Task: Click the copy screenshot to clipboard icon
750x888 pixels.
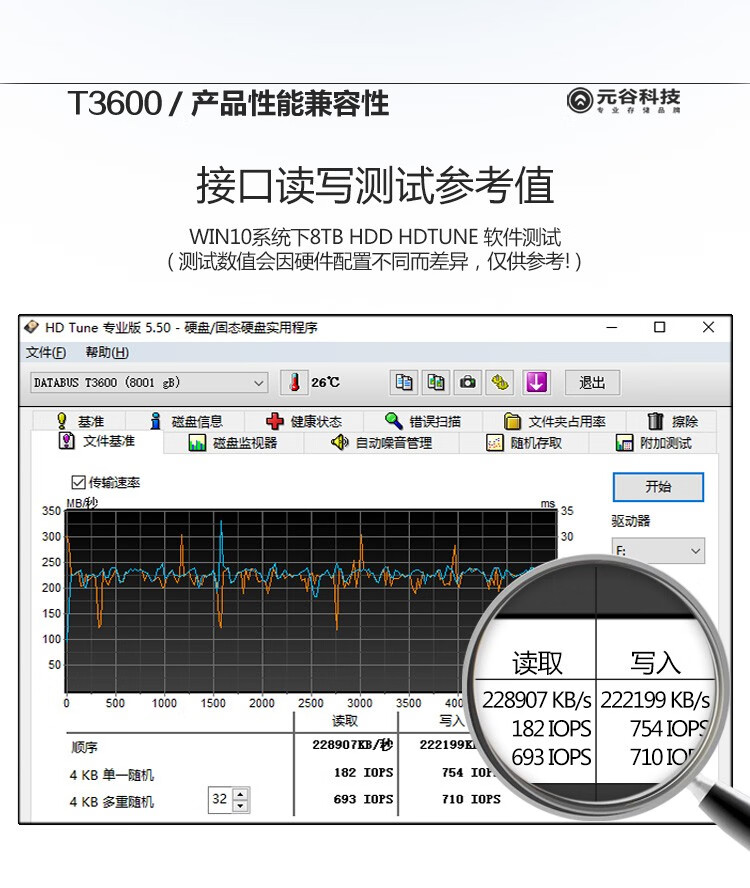Action: 436,383
